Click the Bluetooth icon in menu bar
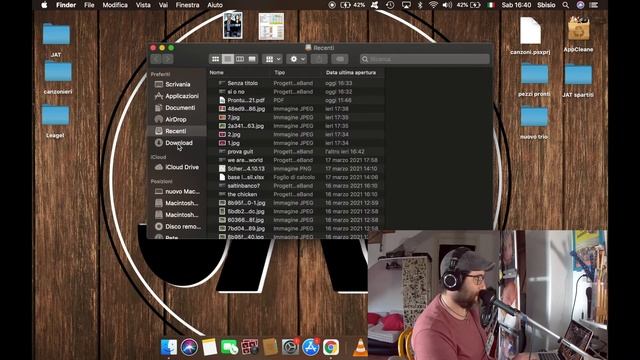The height and width of the screenshot is (360, 640). coord(420,5)
